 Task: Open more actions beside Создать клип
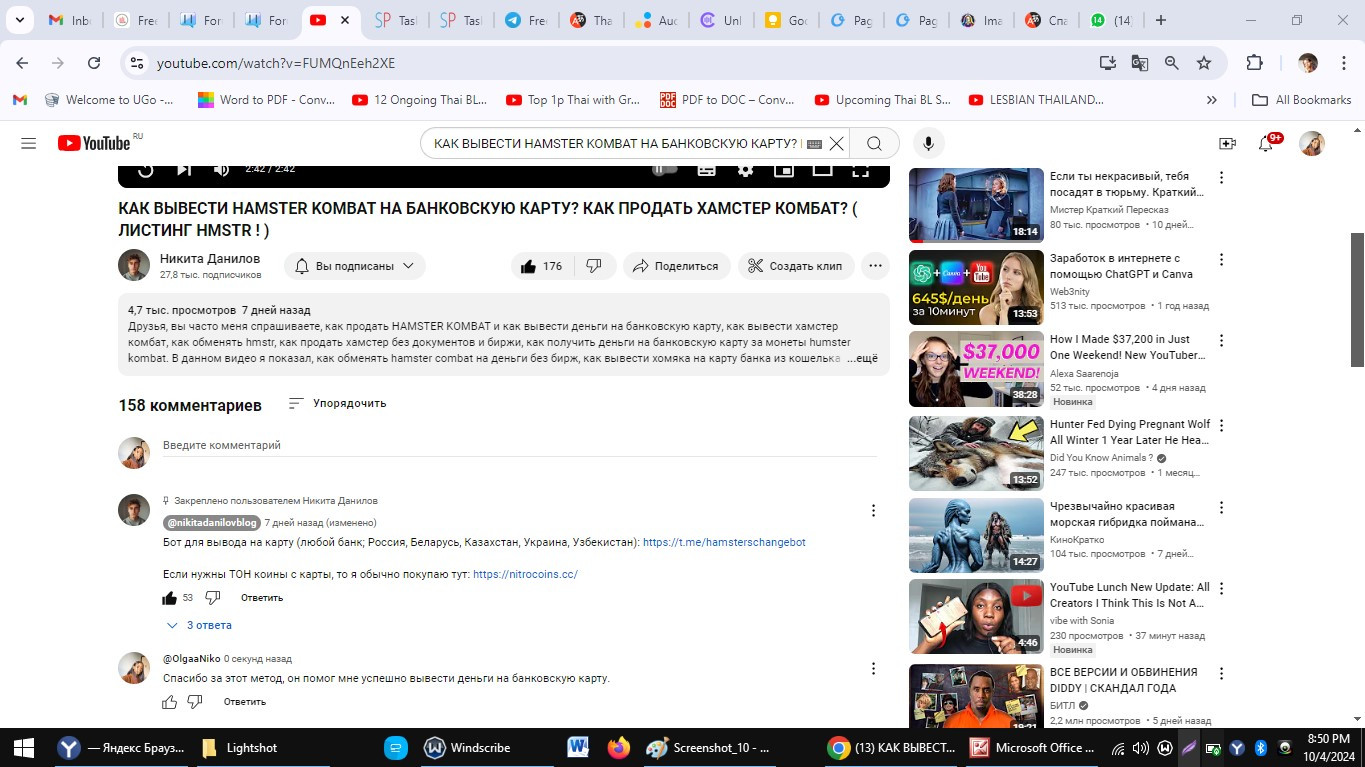pyautogui.click(x=875, y=266)
